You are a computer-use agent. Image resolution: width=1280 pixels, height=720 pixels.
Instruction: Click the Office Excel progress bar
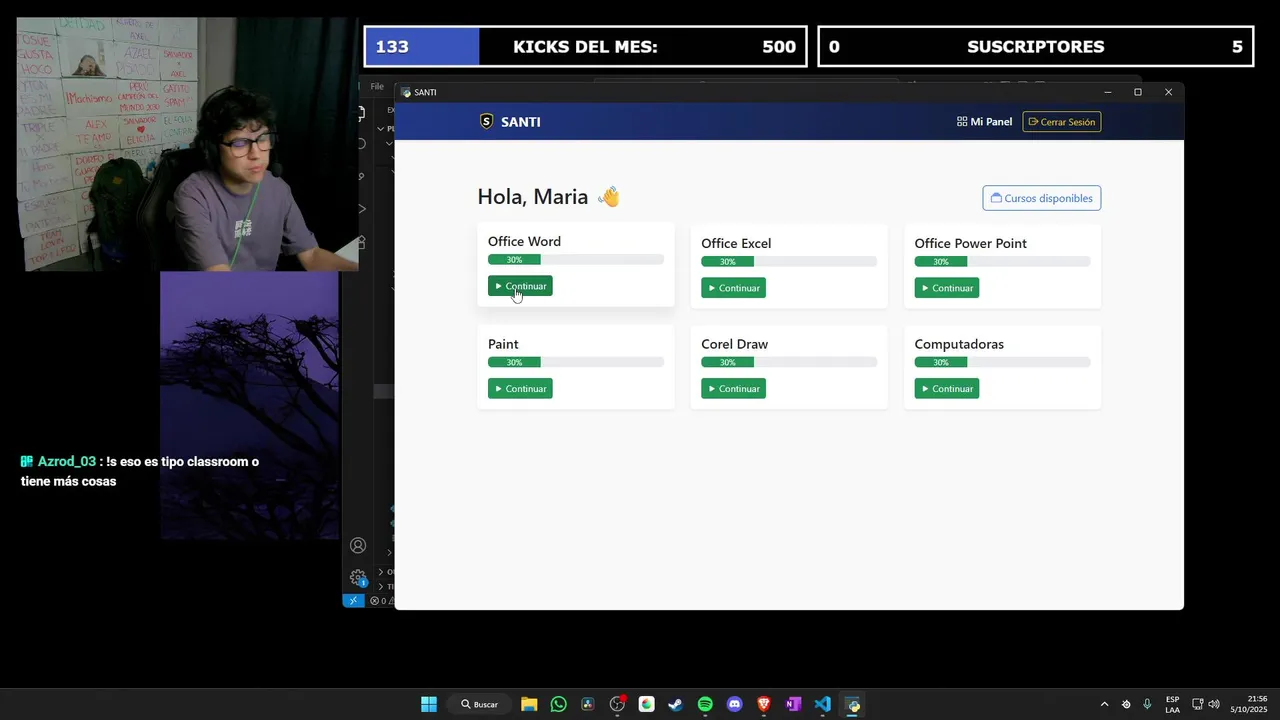tap(789, 262)
